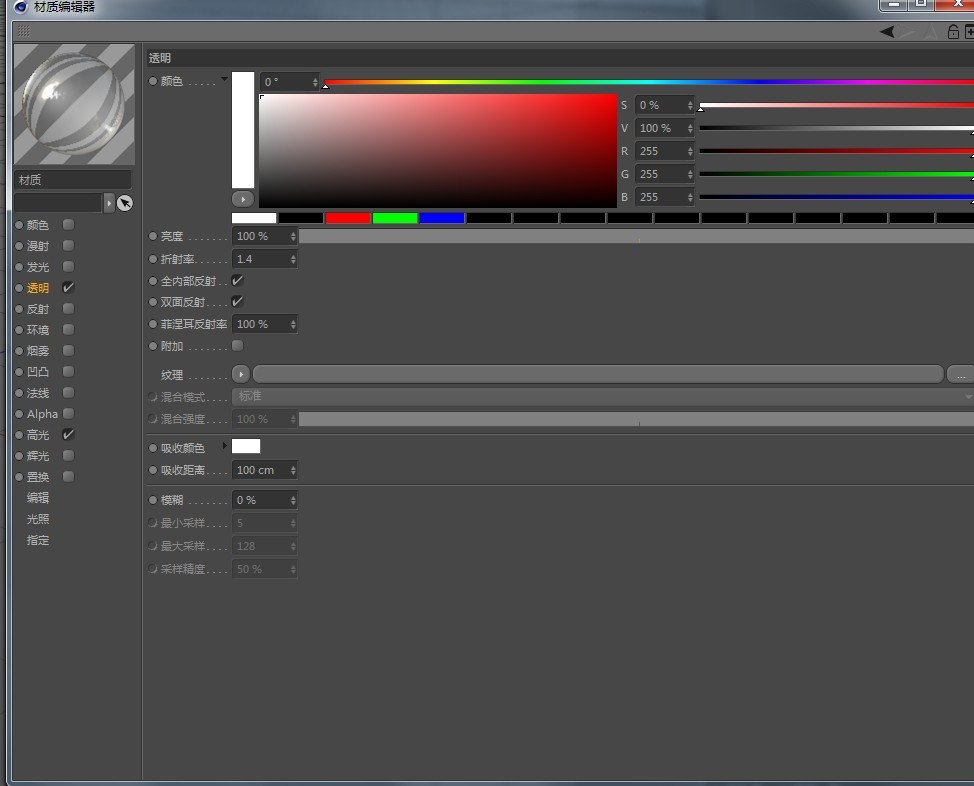
Task: Click the unlock padlock icon
Action: (x=953, y=32)
